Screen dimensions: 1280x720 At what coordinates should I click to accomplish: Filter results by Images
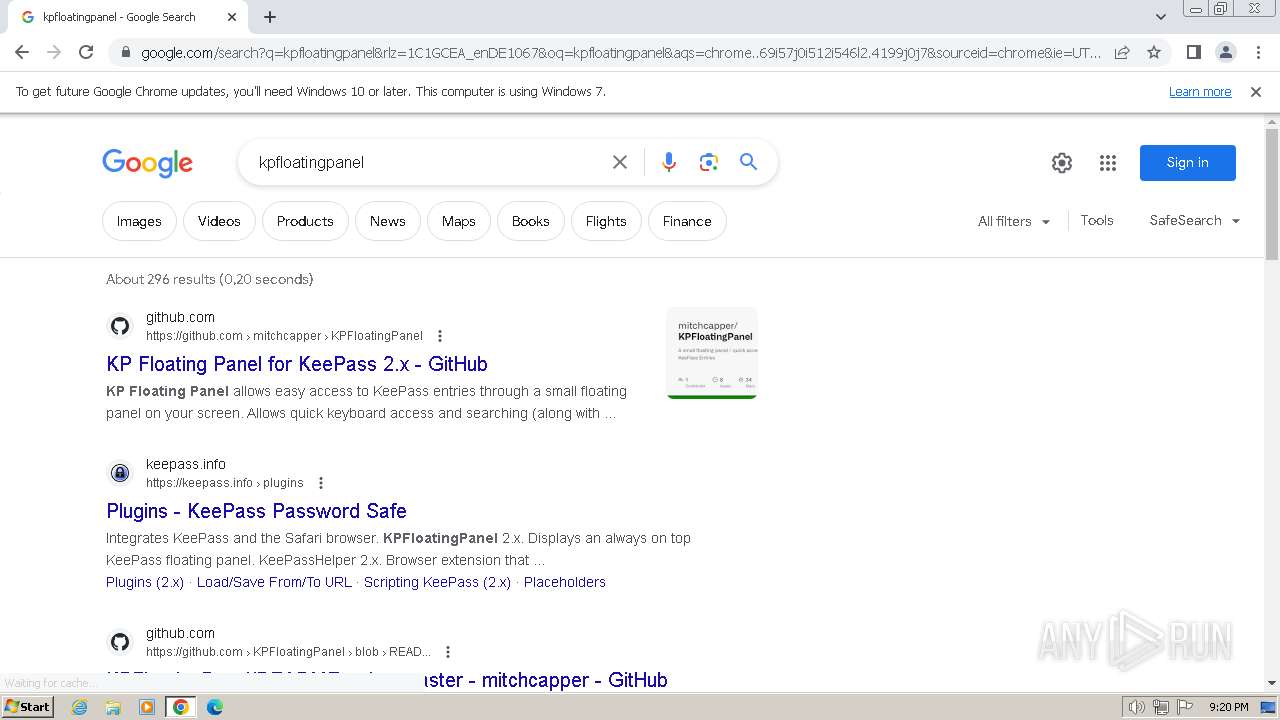point(139,221)
